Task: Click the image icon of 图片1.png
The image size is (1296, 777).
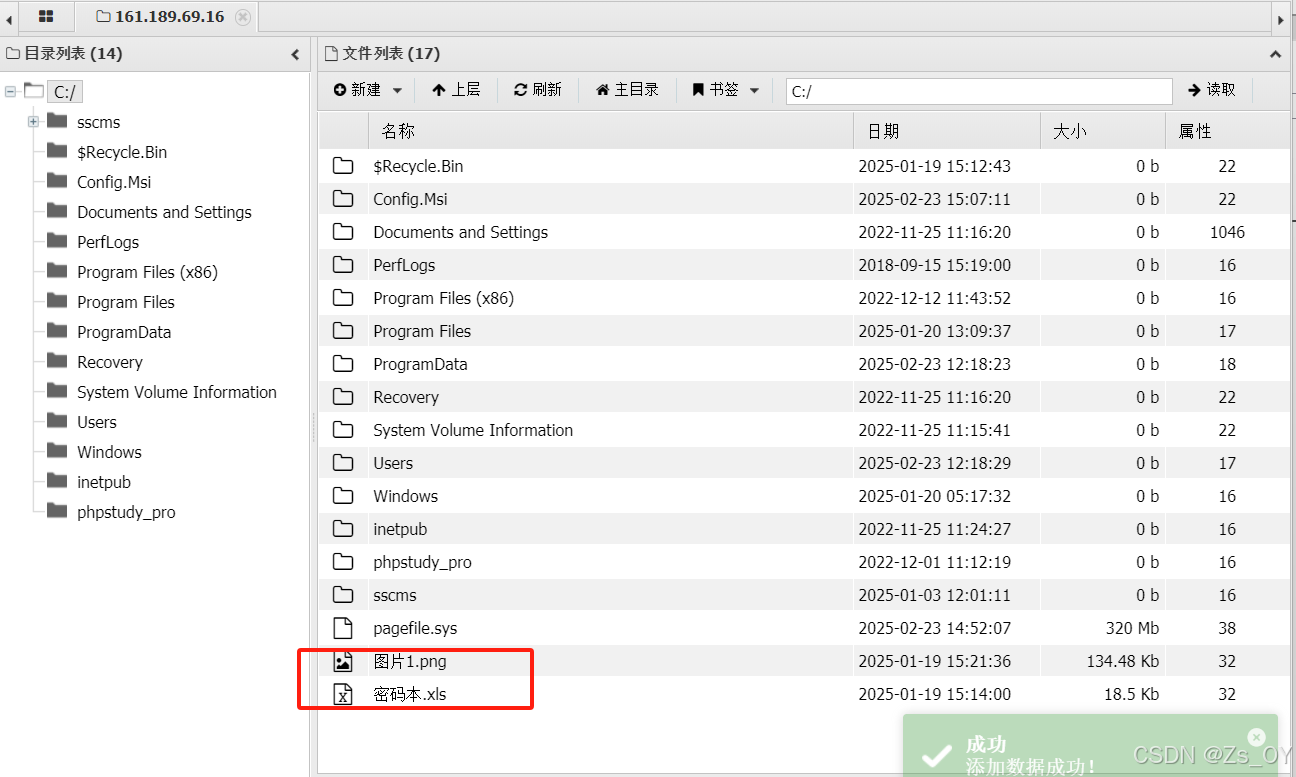Action: (343, 661)
